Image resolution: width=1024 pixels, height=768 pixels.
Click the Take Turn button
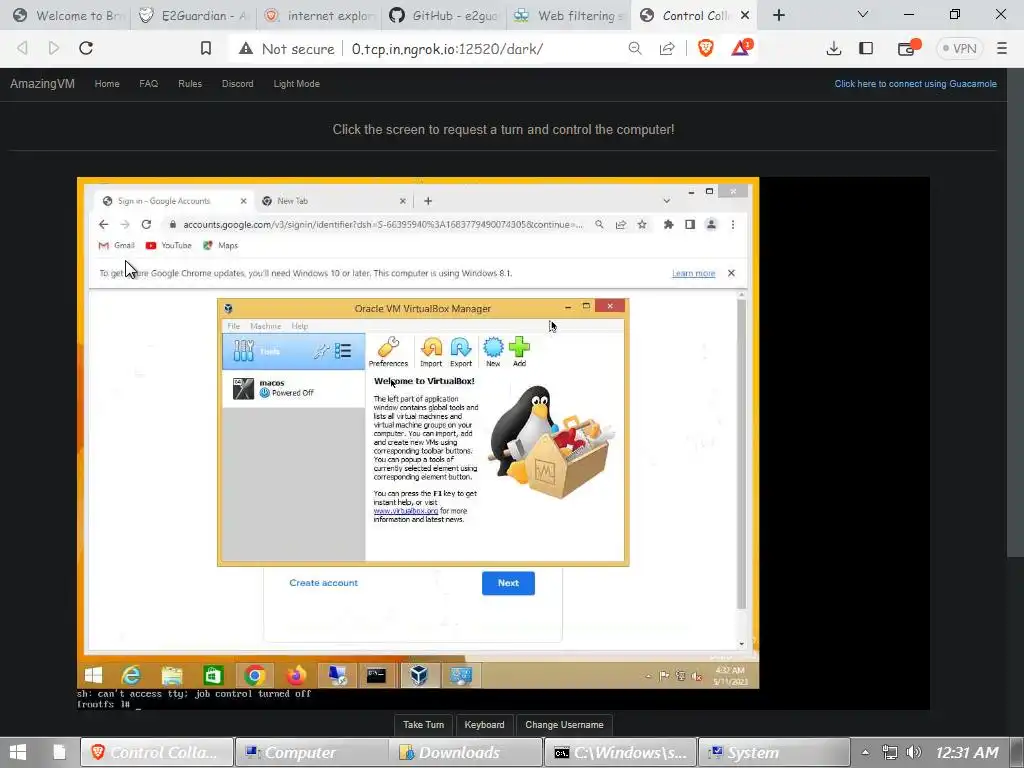click(x=423, y=724)
